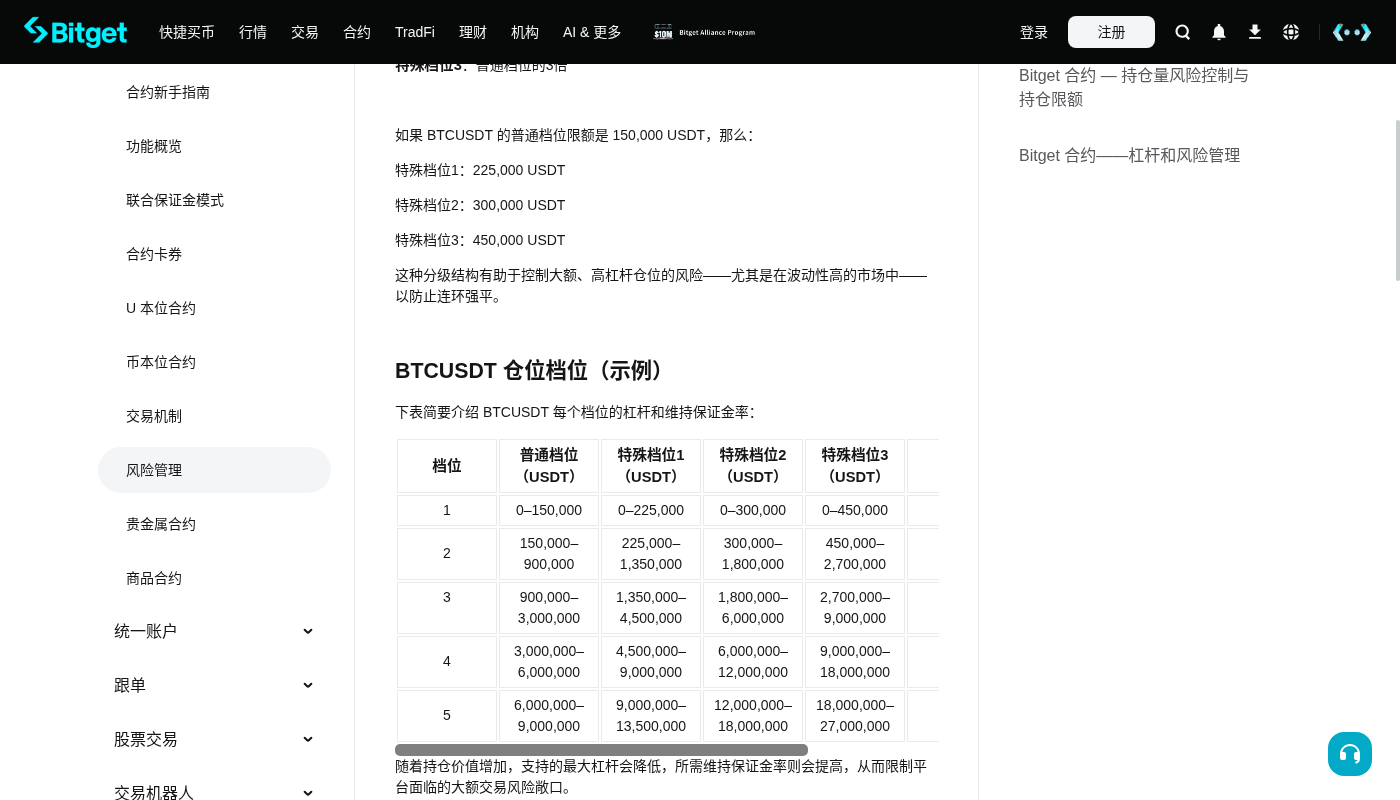Viewport: 1400px width, 800px height.
Task: Open the 机构 menu
Action: pos(525,32)
